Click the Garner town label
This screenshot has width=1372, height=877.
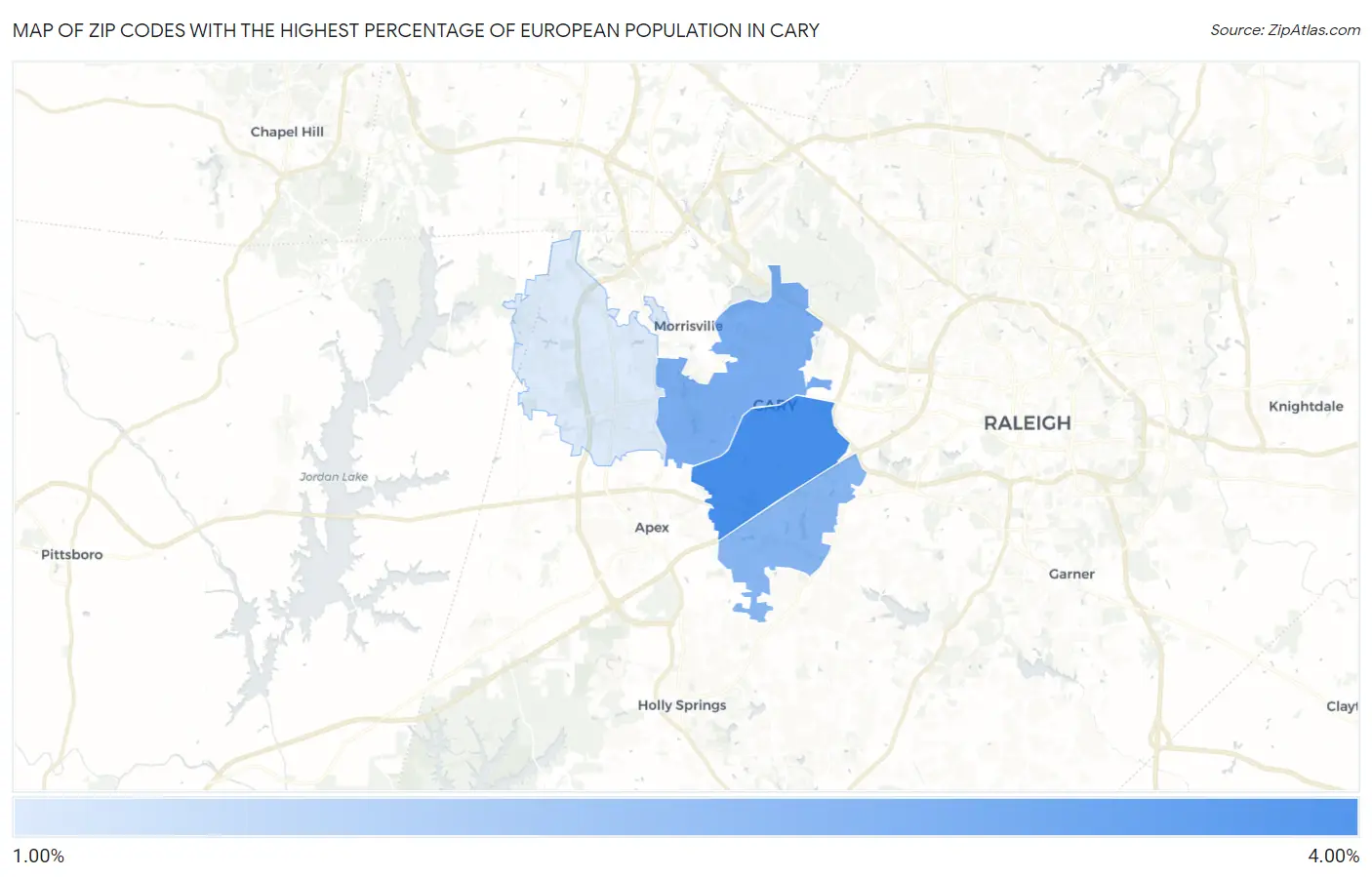[1071, 575]
